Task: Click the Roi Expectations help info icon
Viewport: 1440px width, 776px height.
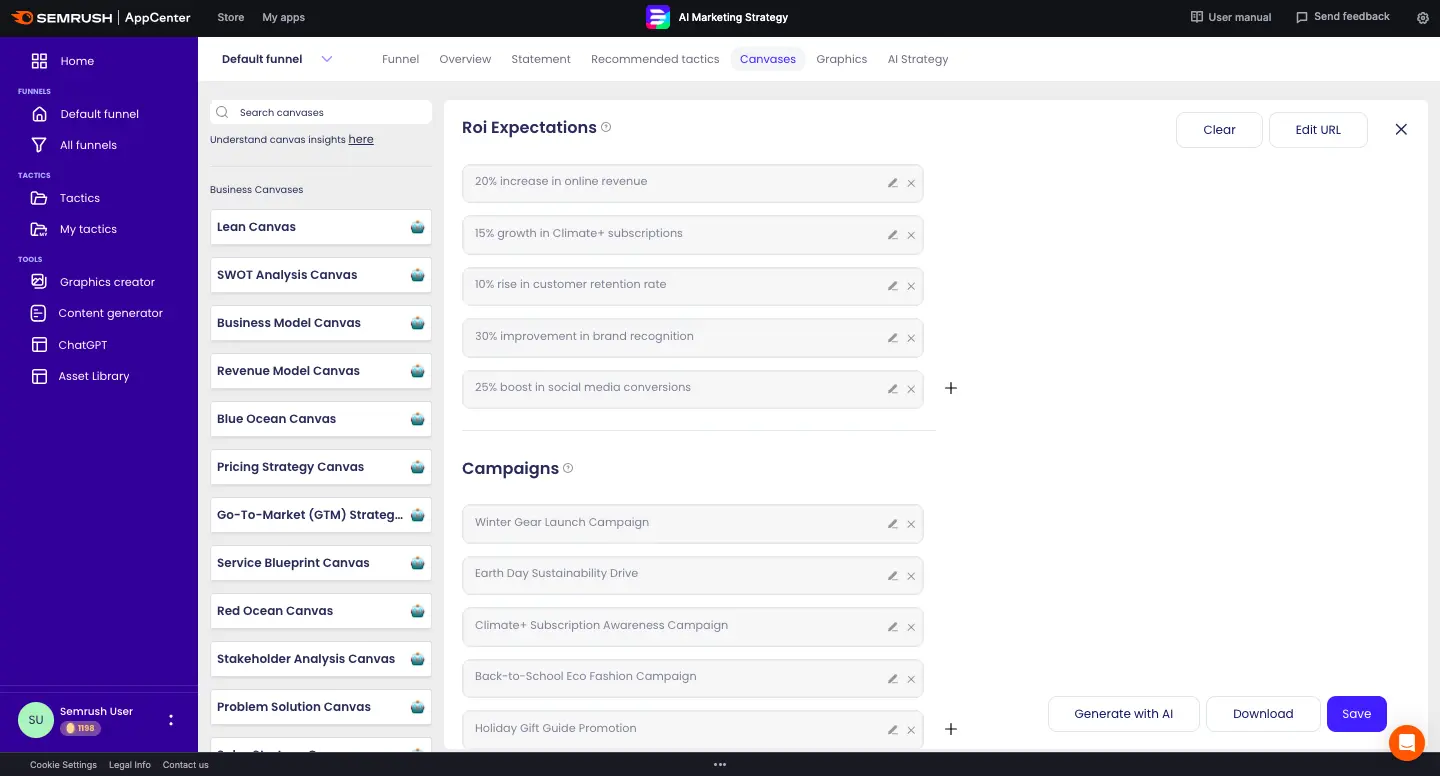Action: click(x=606, y=127)
